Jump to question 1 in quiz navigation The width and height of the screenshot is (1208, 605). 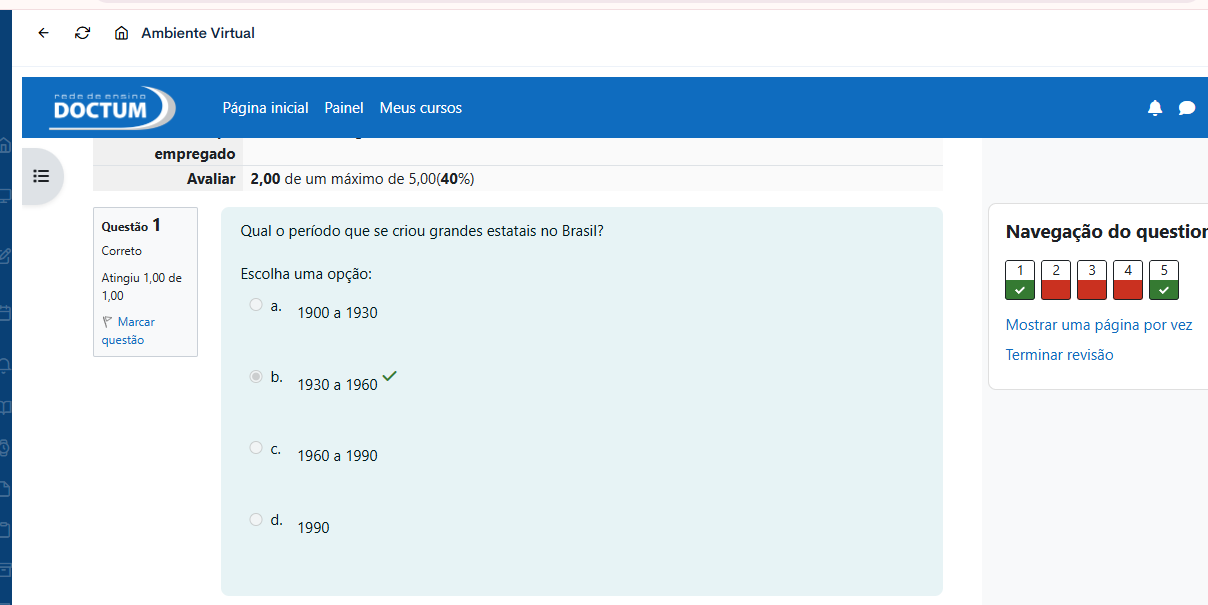pyautogui.click(x=1020, y=280)
